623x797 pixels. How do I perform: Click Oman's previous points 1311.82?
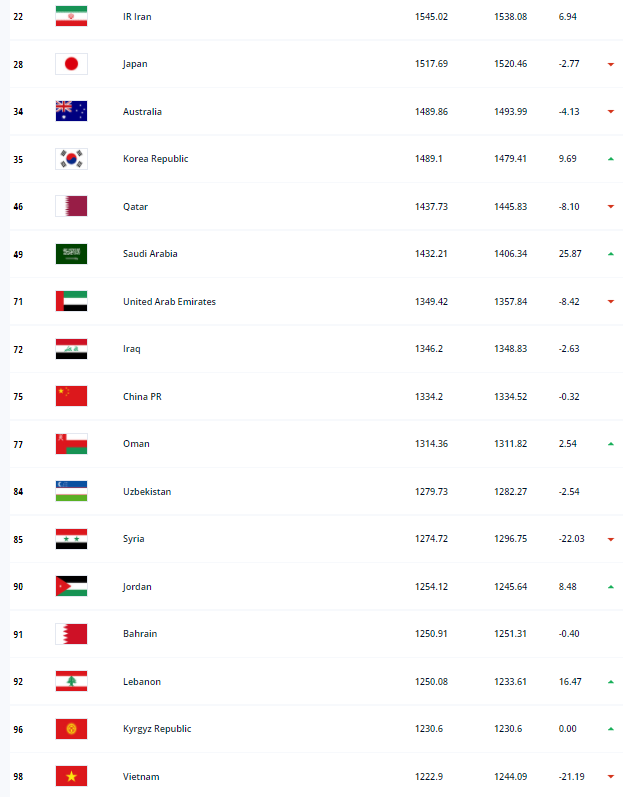(x=511, y=444)
